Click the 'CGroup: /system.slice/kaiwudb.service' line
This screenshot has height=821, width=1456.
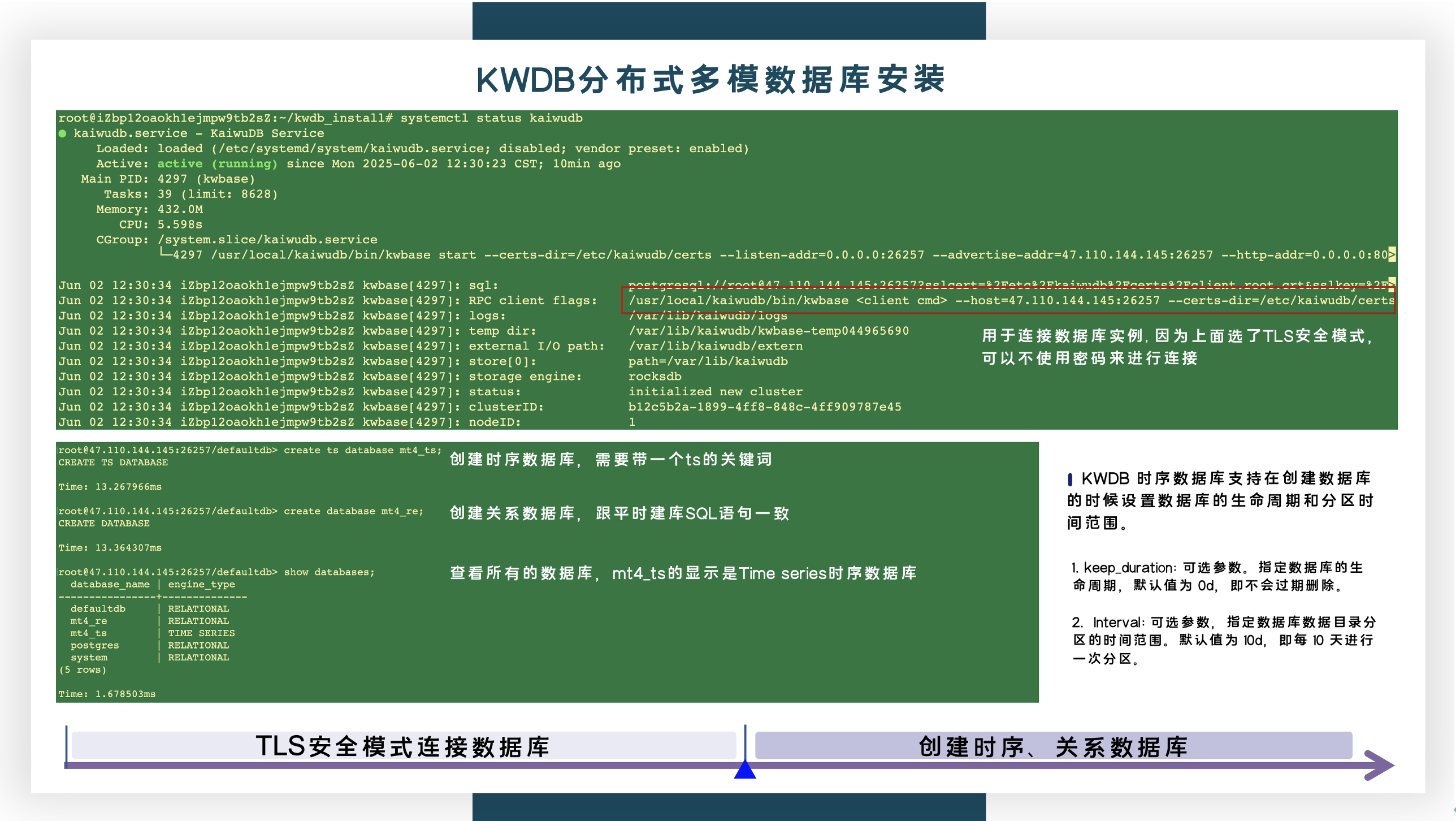pos(236,240)
